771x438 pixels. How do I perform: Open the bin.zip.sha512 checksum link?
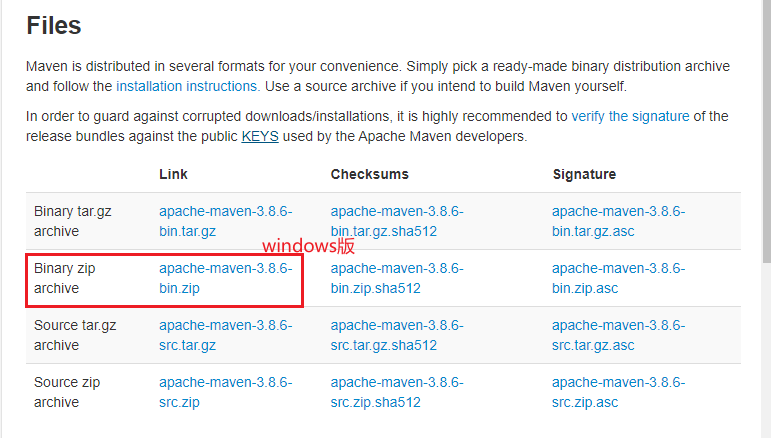[x=397, y=278]
